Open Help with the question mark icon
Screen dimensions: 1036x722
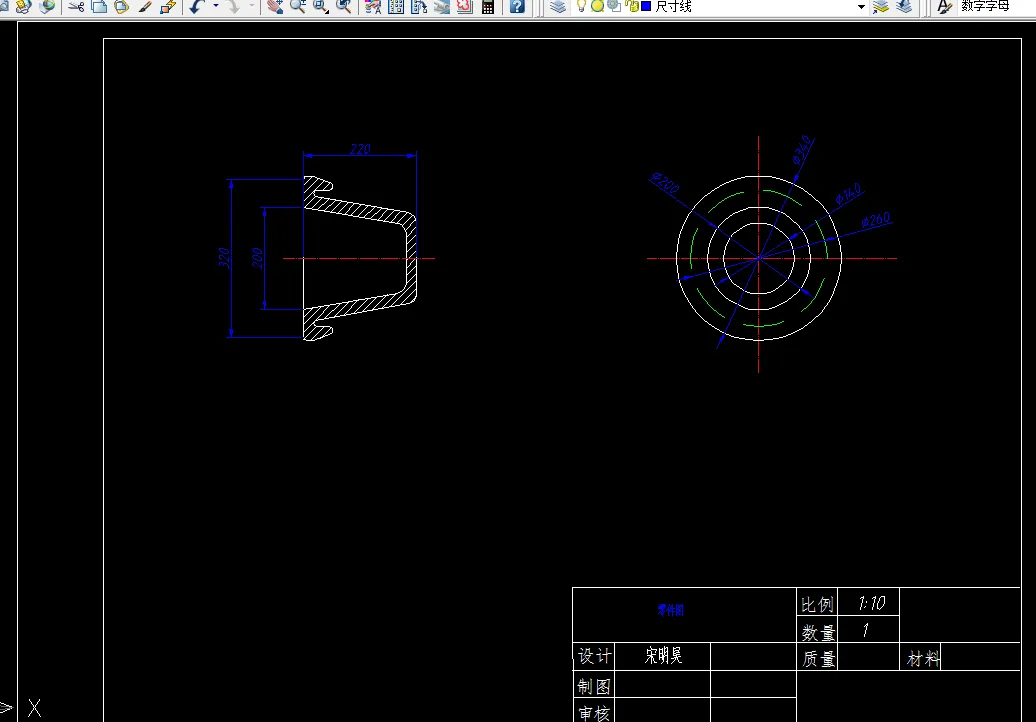(x=517, y=7)
